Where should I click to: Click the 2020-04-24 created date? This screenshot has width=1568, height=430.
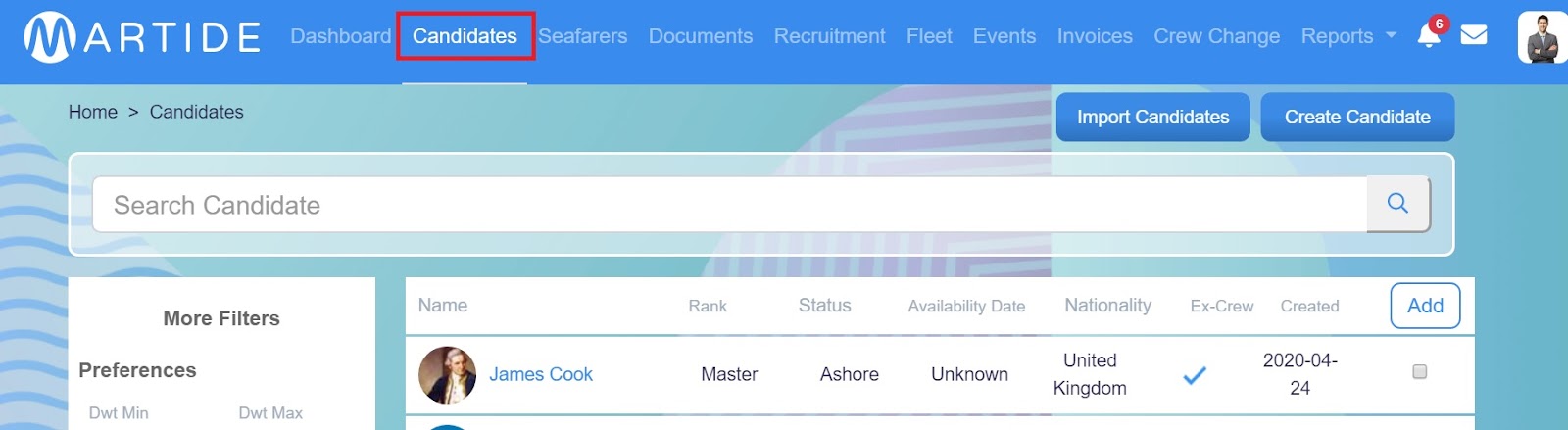click(x=1299, y=374)
